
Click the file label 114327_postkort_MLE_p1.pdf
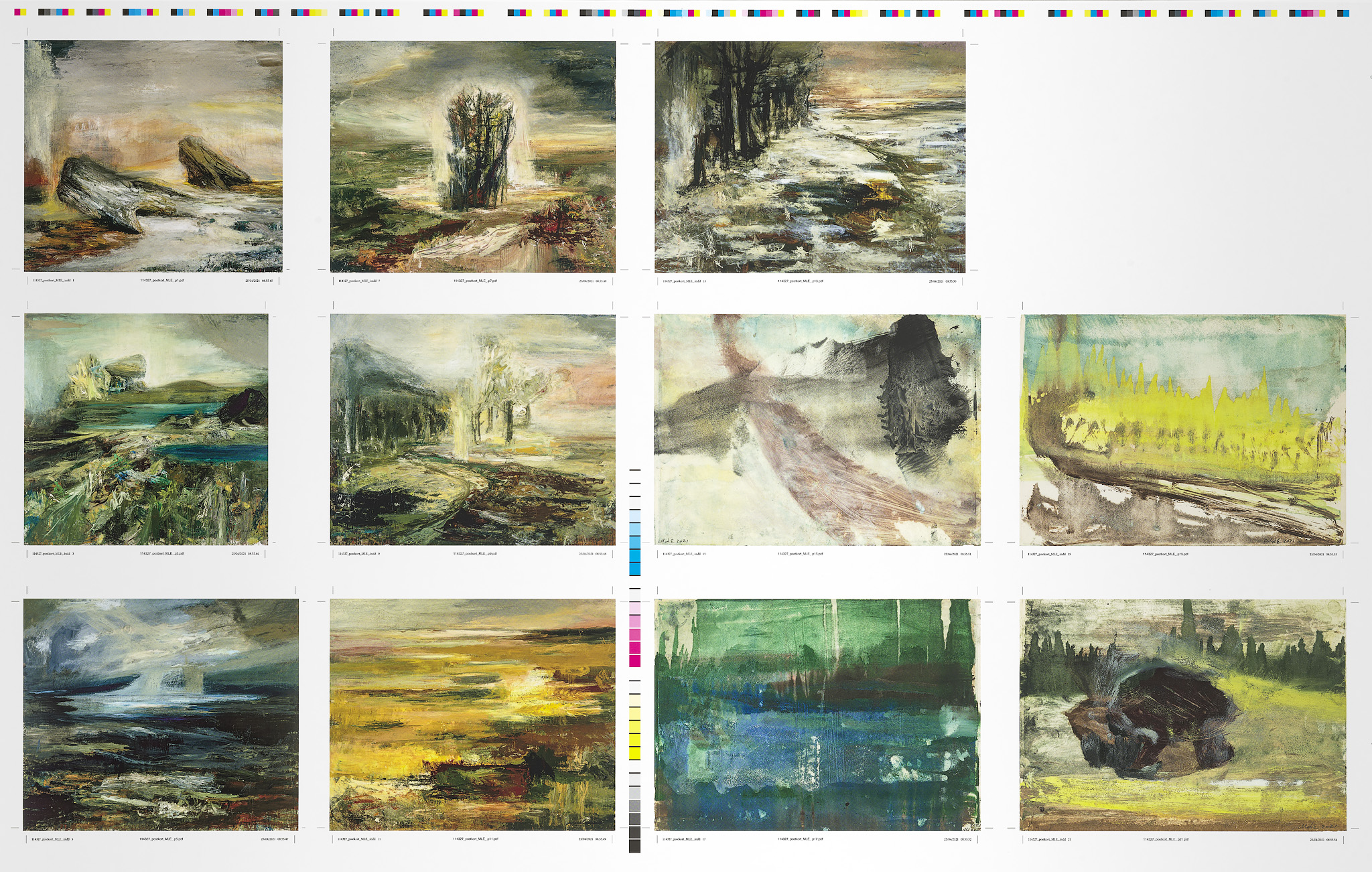tap(162, 281)
